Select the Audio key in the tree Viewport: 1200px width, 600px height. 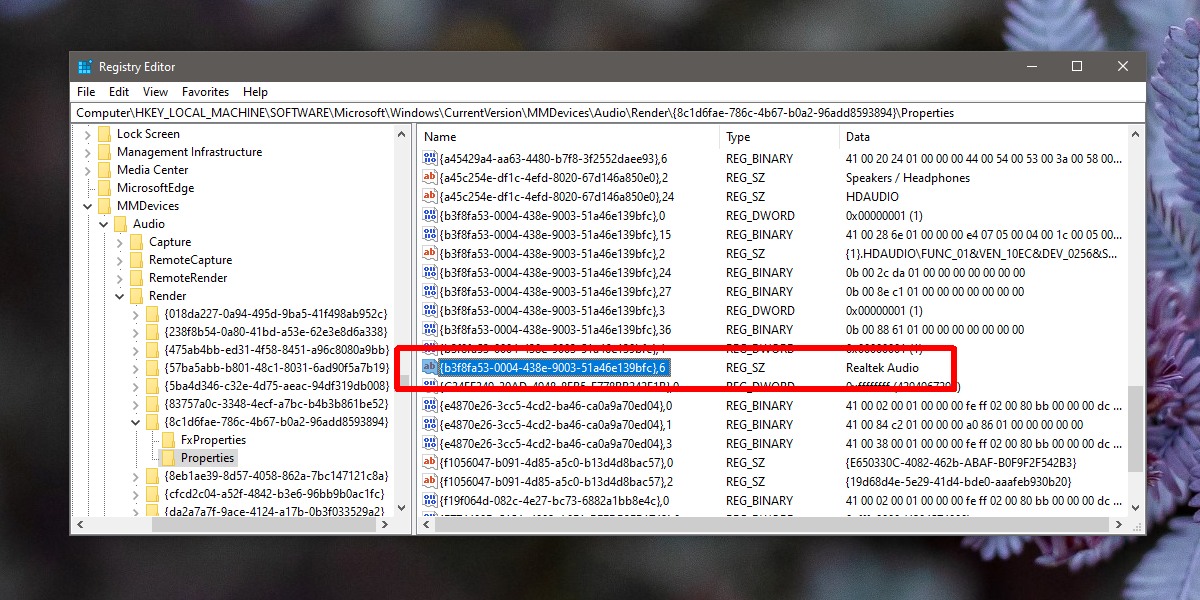(149, 224)
